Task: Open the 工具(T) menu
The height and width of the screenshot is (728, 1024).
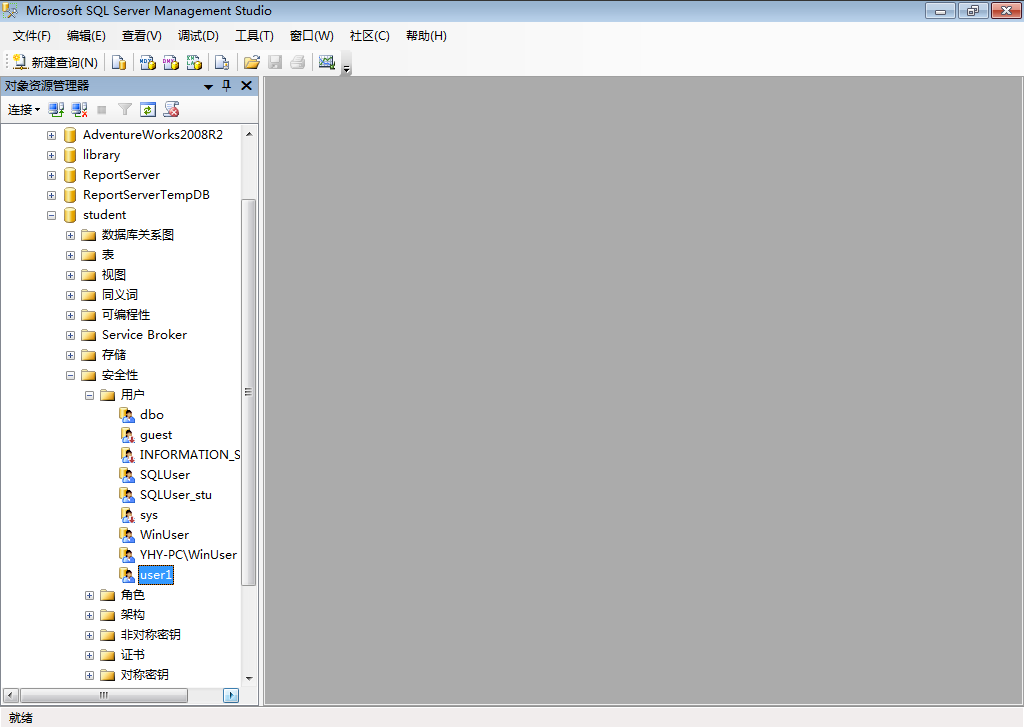Action: (x=254, y=36)
